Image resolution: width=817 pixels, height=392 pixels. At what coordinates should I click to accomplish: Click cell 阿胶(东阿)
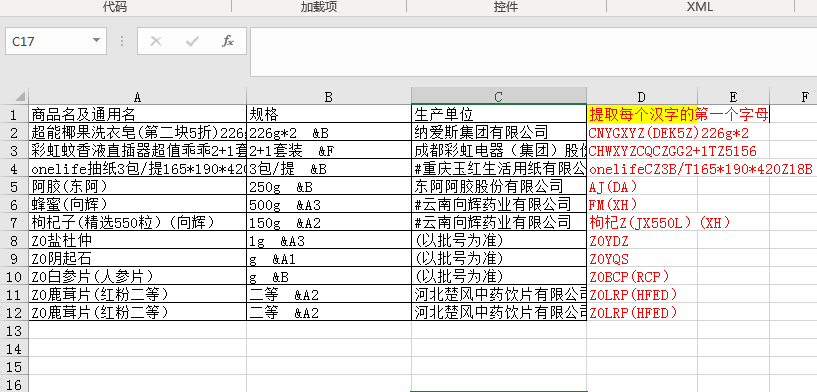click(138, 186)
